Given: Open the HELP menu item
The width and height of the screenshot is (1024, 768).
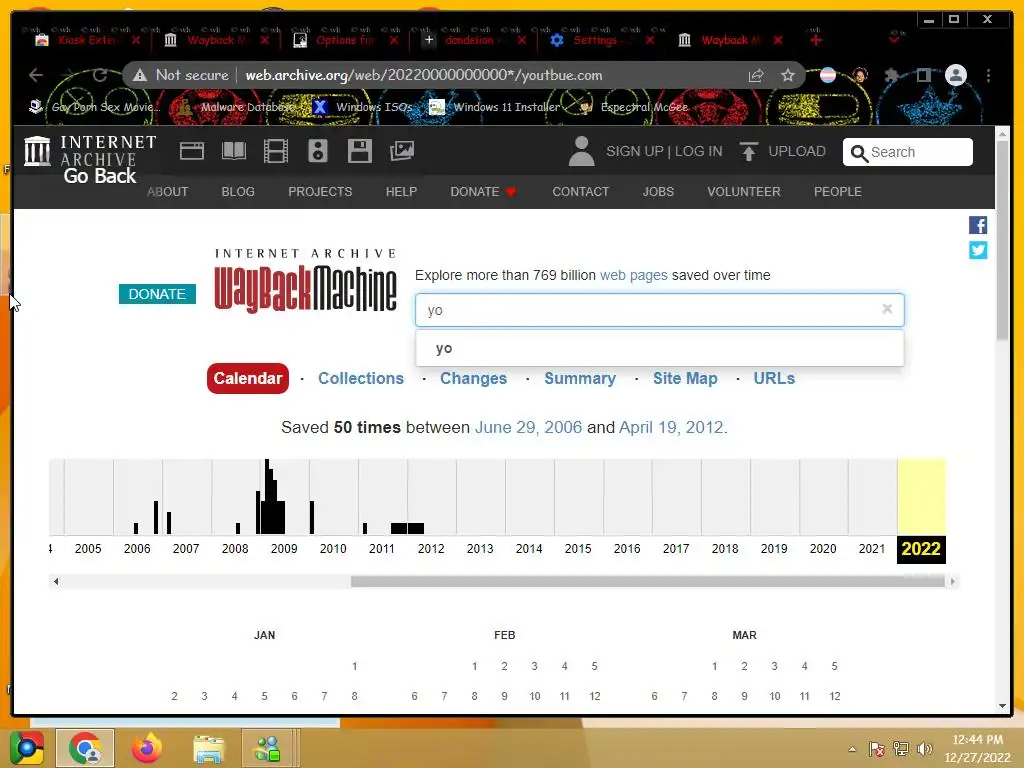Looking at the screenshot, I should click(401, 192).
